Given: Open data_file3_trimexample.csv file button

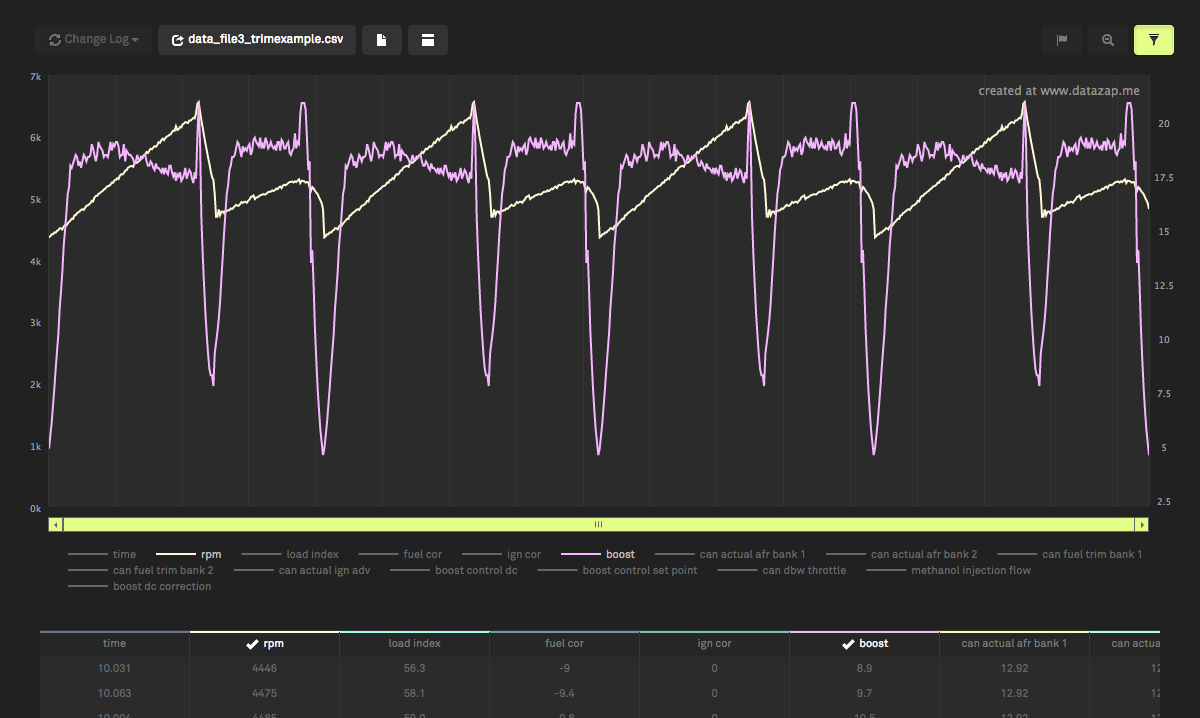Looking at the screenshot, I should [x=257, y=40].
